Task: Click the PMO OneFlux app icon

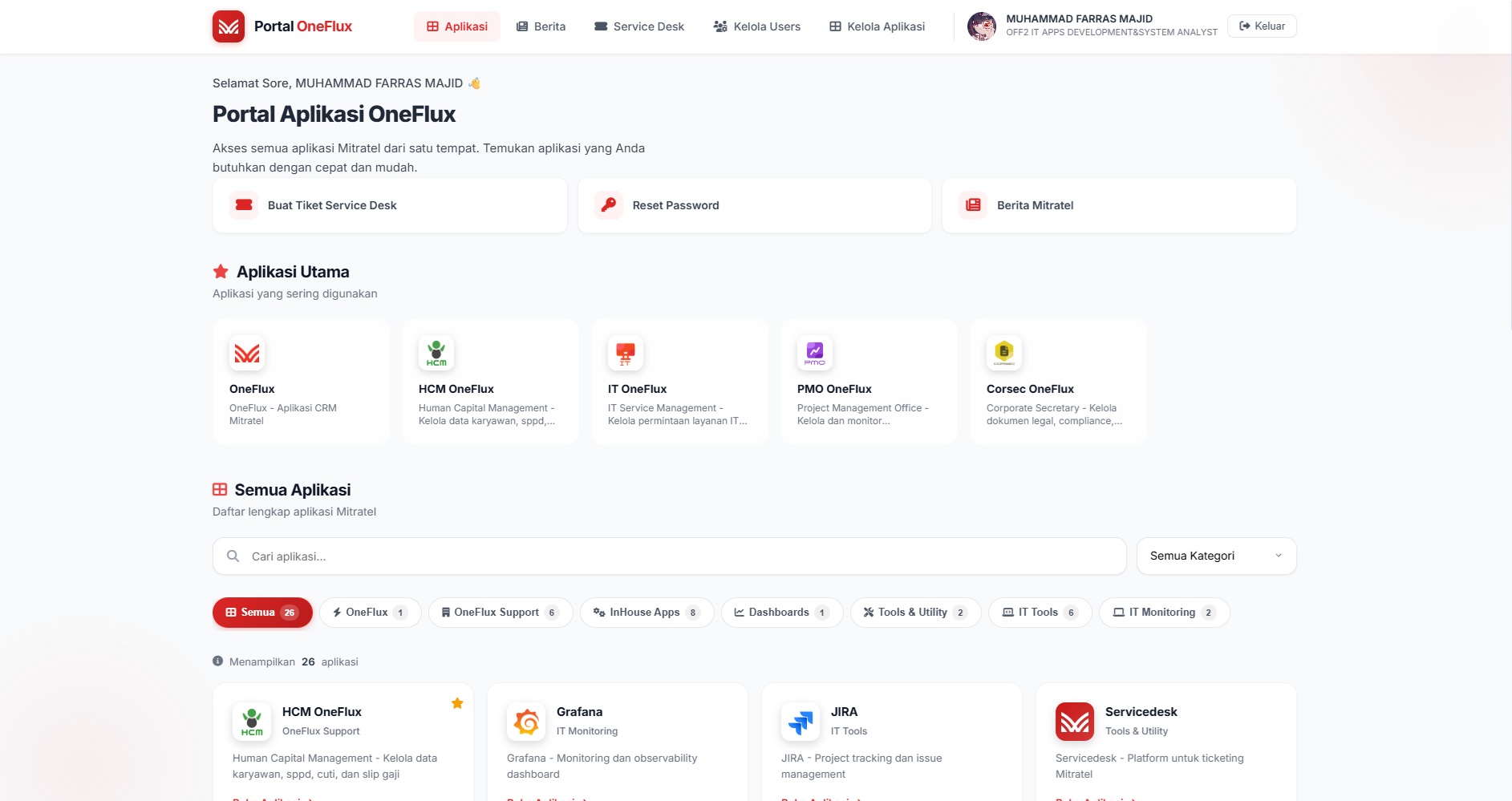Action: pos(815,353)
